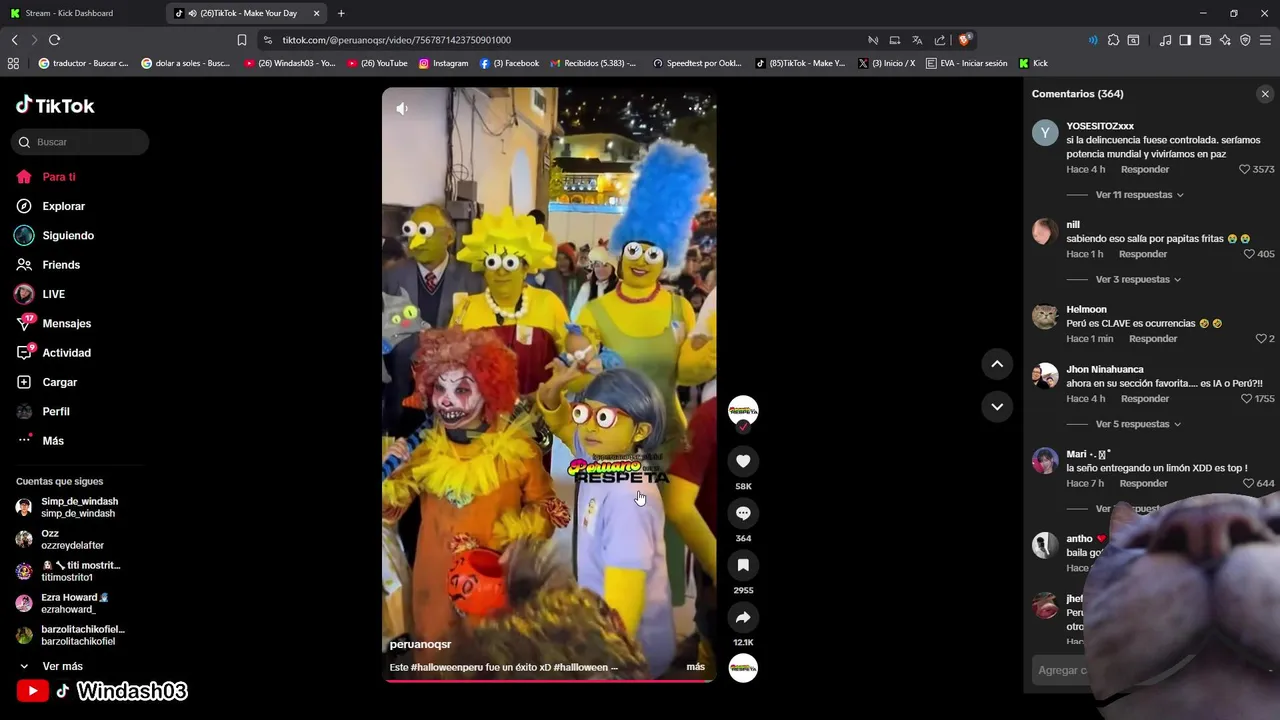Viewport: 1280px width, 720px height.
Task: Go back in browser history
Action: (x=14, y=40)
